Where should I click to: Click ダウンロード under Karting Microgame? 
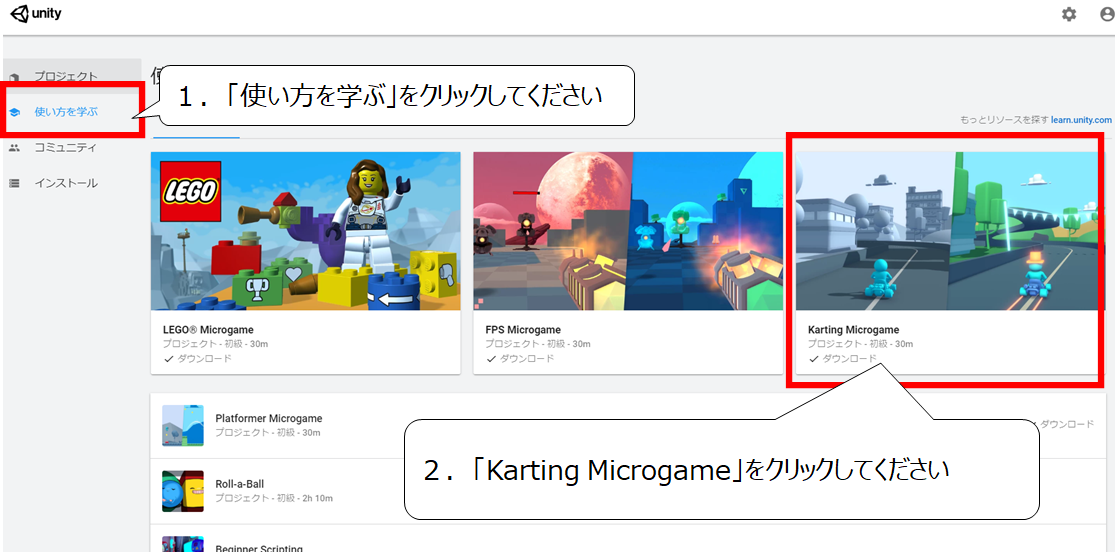click(x=843, y=359)
